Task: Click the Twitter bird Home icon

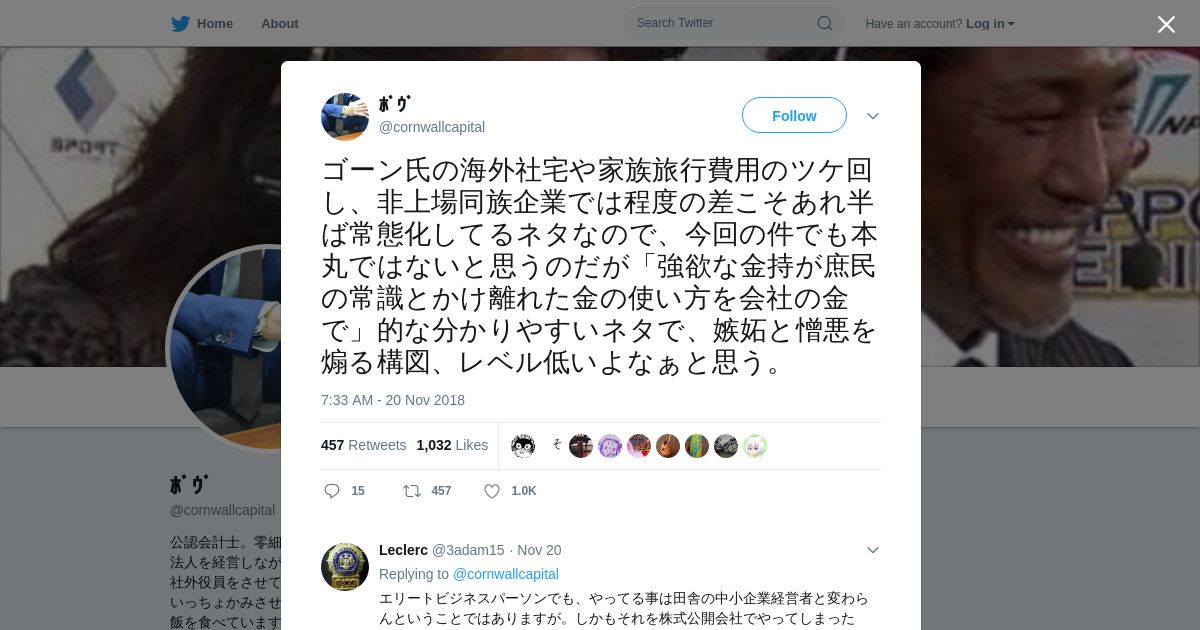Action: pyautogui.click(x=180, y=23)
